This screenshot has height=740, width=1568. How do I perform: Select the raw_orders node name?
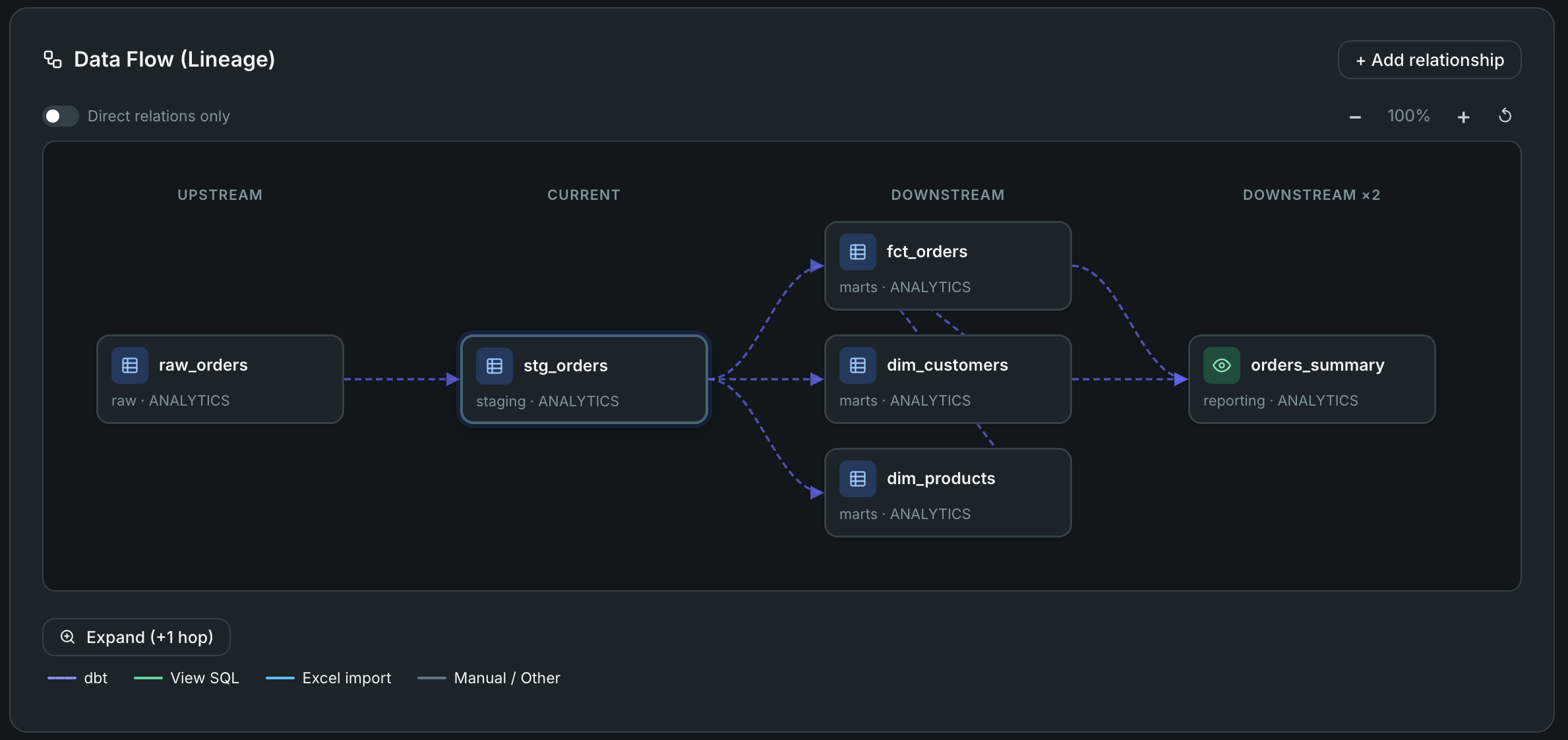click(x=203, y=365)
